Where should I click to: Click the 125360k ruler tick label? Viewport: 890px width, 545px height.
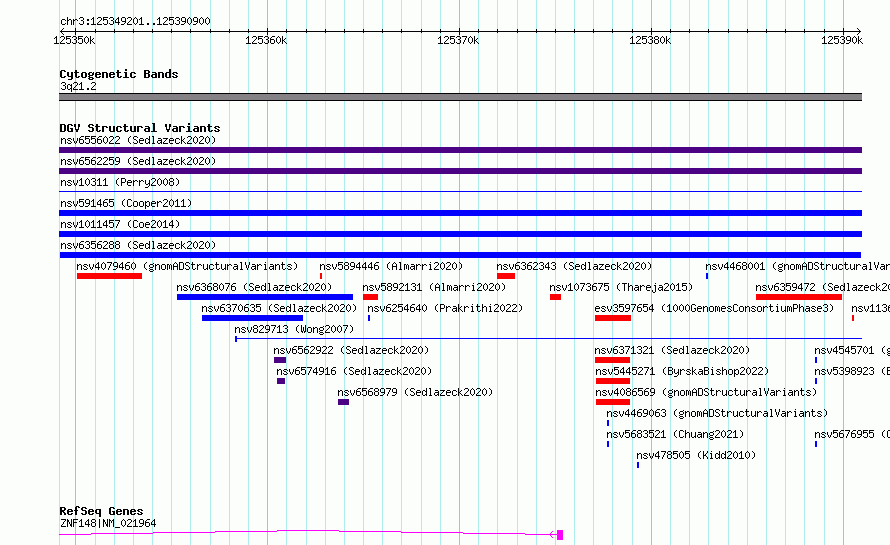click(266, 40)
